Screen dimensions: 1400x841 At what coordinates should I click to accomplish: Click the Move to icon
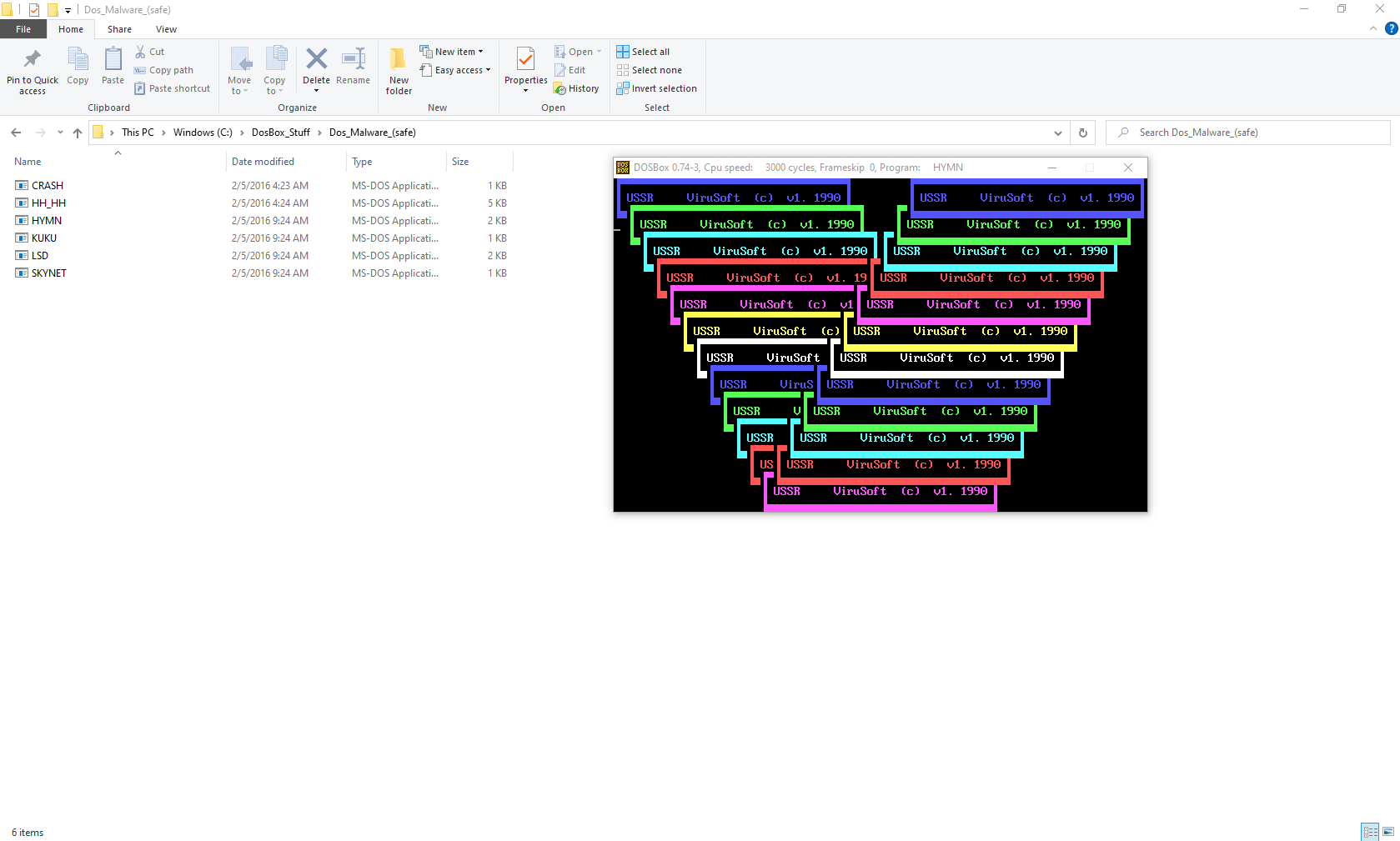(240, 59)
